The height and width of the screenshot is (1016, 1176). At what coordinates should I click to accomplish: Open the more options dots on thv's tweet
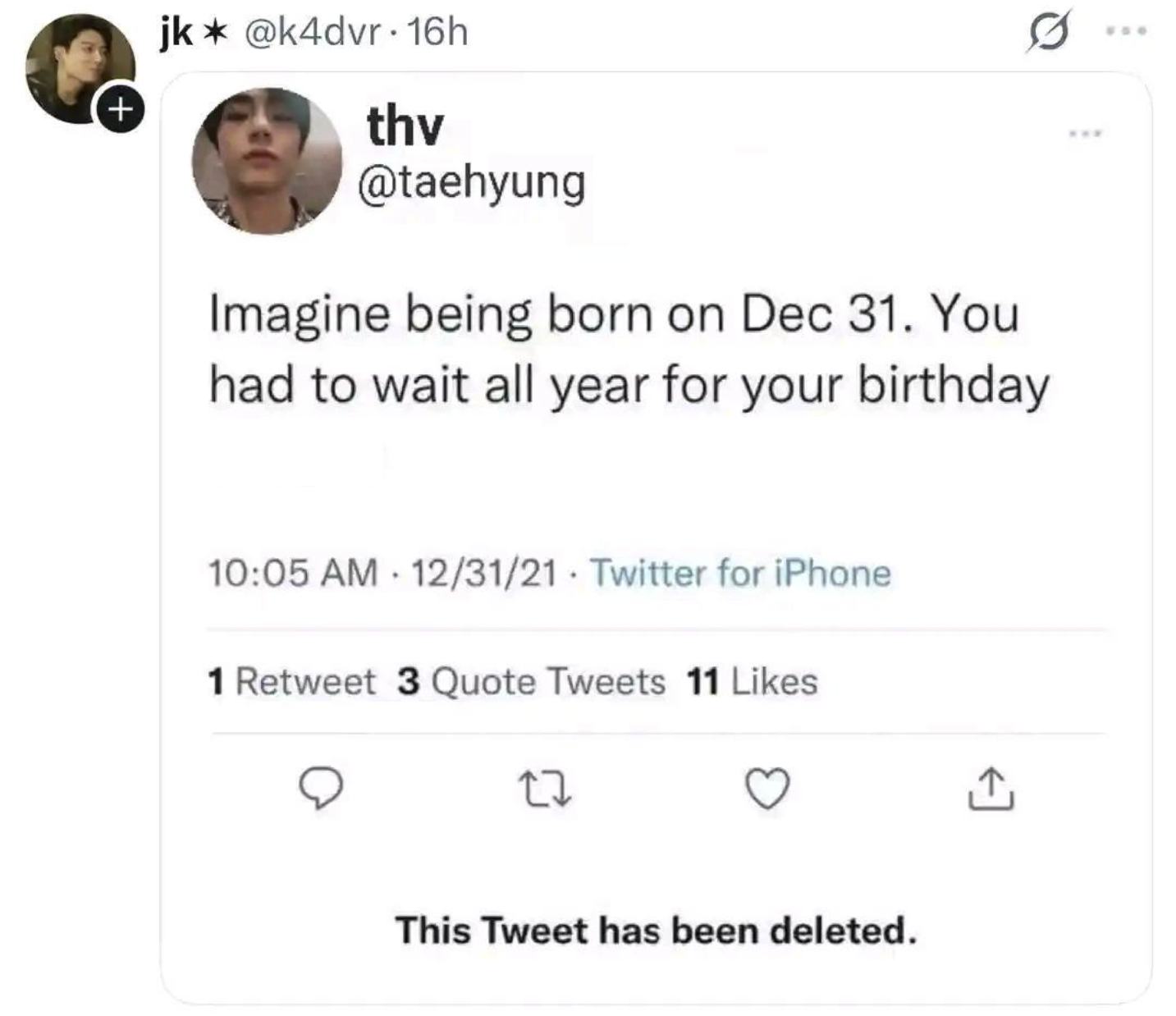[1085, 133]
